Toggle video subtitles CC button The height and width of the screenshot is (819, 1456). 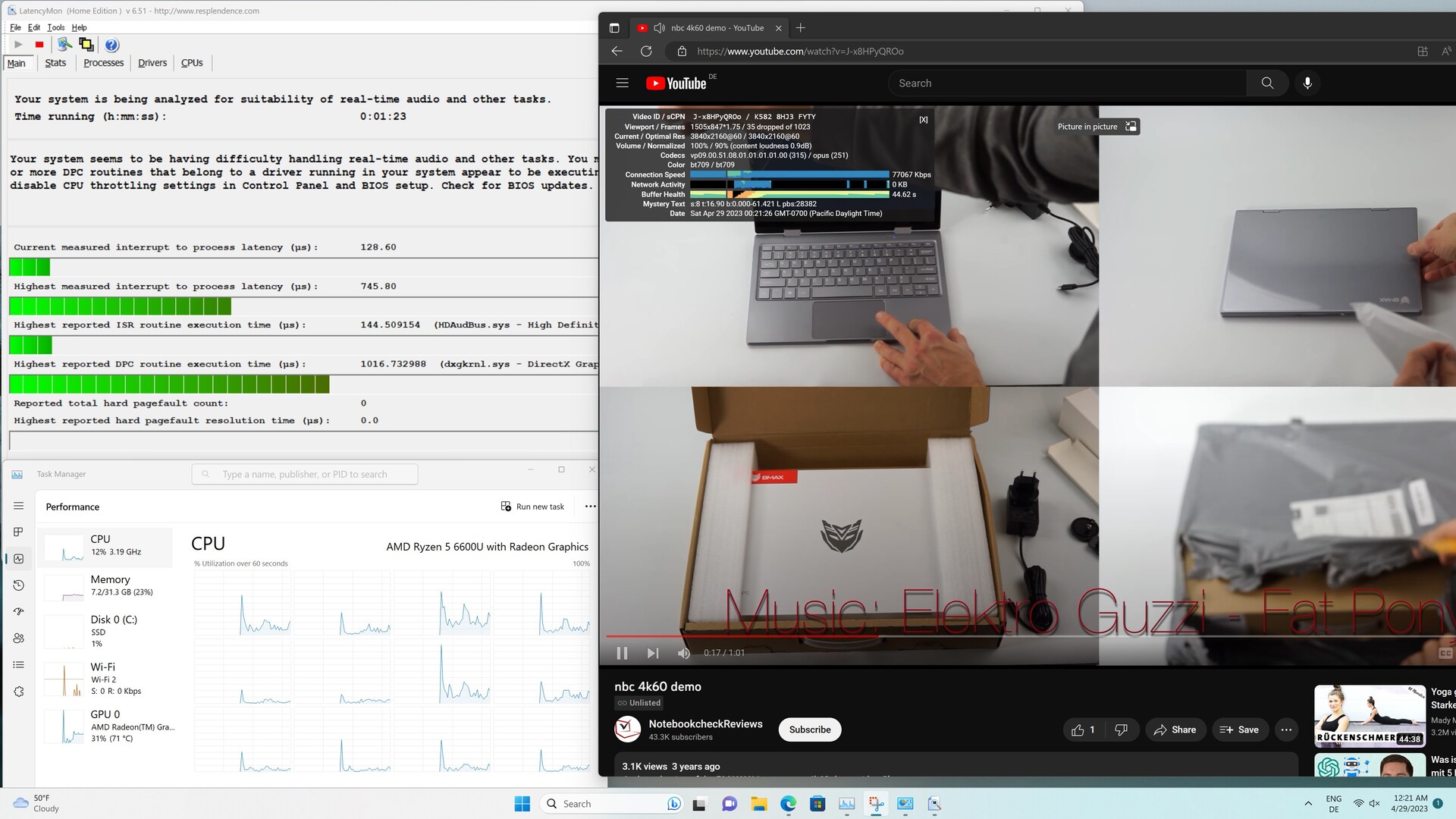pos(1445,653)
